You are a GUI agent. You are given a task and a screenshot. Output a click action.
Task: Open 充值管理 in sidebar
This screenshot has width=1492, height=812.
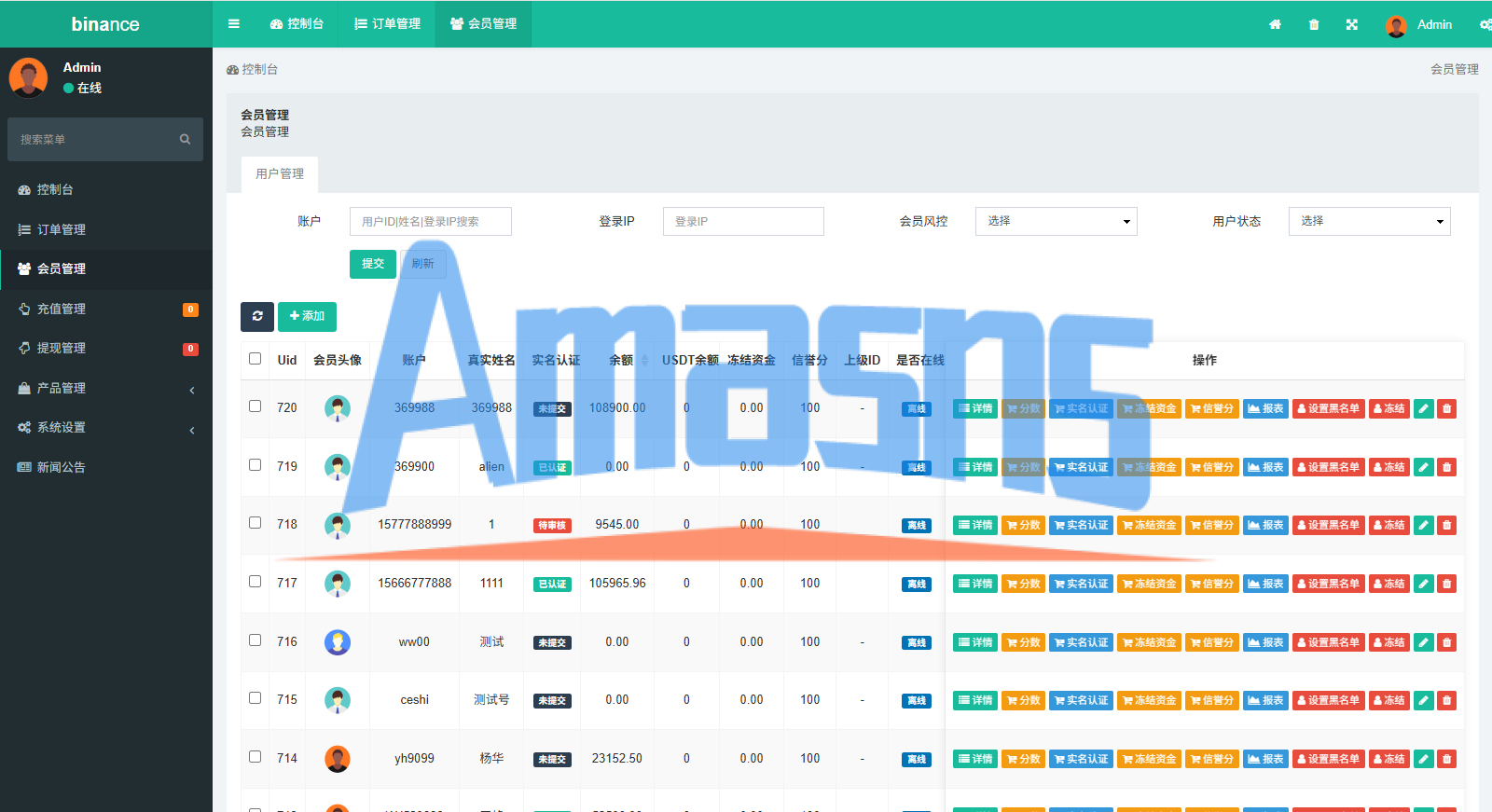point(106,309)
